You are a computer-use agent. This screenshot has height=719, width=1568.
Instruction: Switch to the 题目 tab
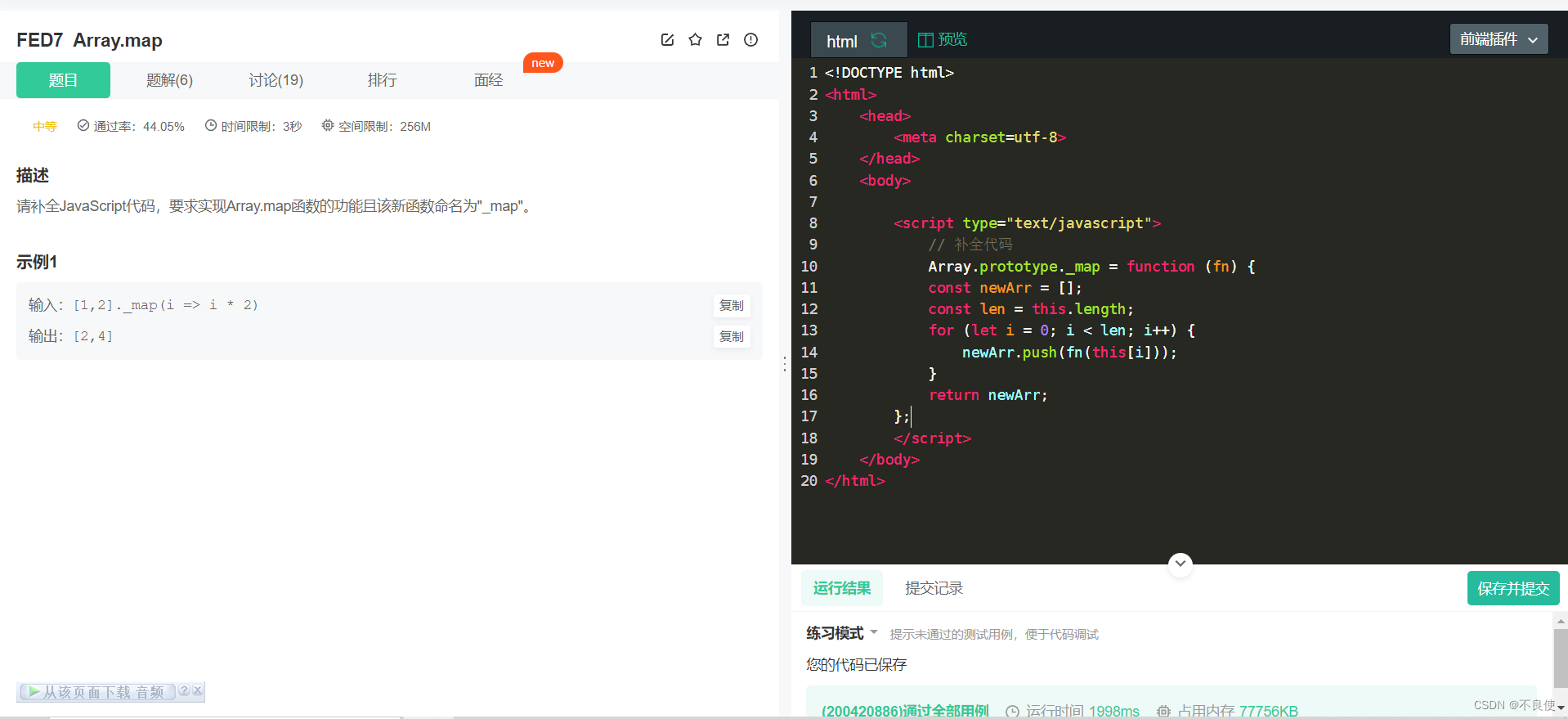(63, 80)
